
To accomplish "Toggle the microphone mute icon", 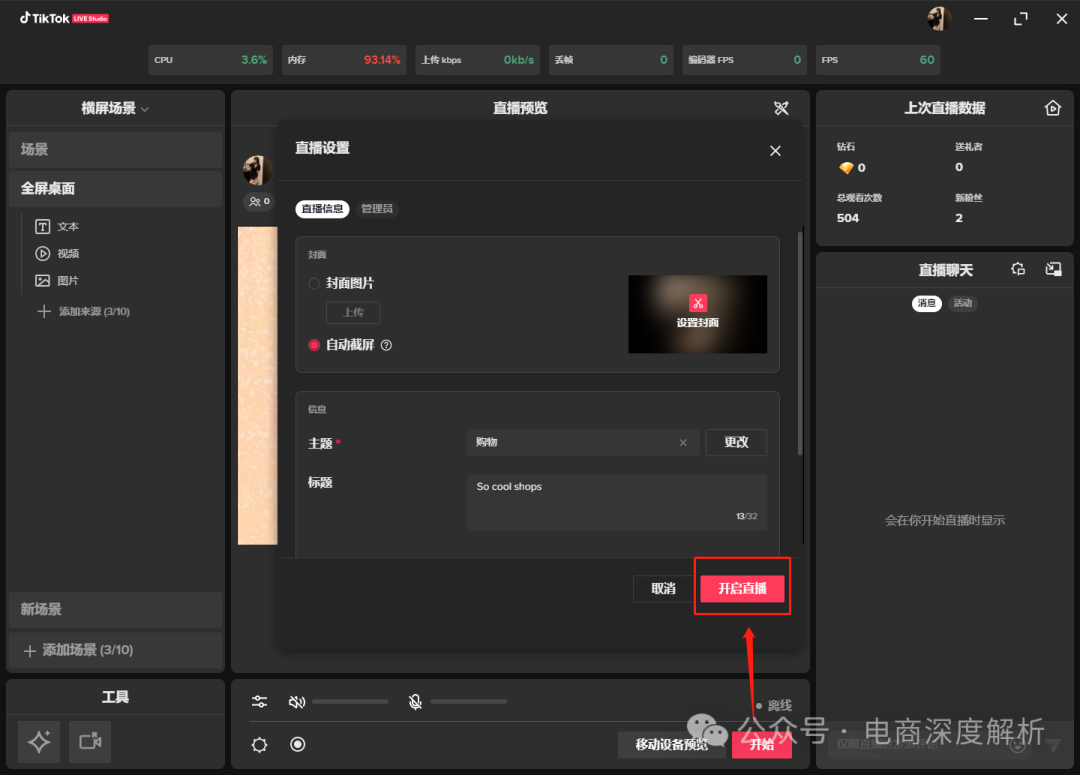I will click(x=415, y=702).
